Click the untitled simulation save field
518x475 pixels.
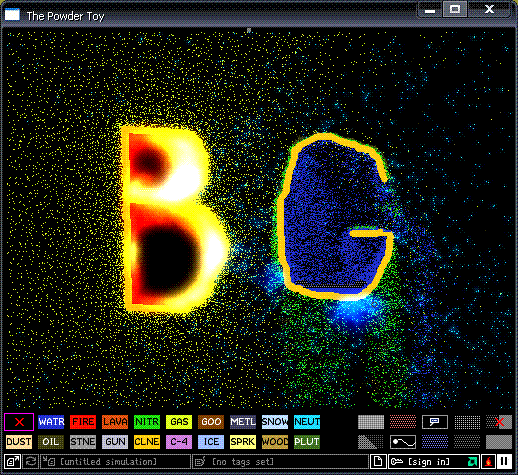pos(115,462)
